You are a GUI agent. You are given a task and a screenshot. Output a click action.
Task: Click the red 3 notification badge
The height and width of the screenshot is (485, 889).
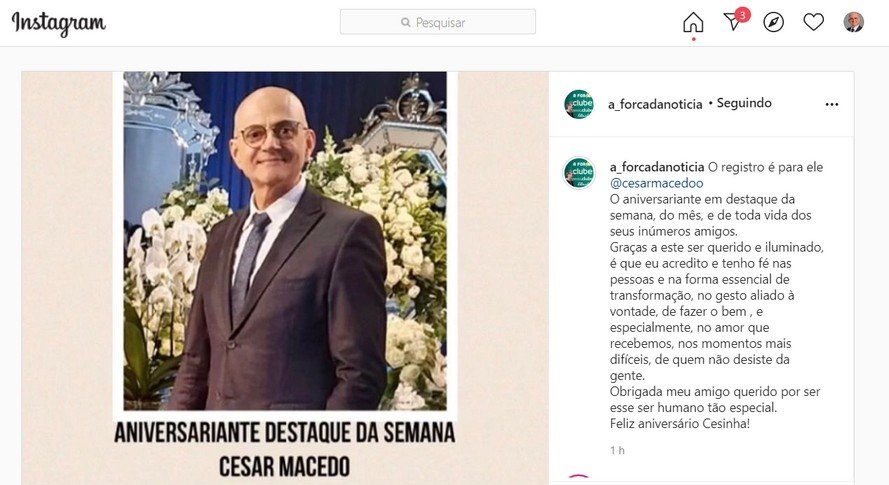coord(742,15)
